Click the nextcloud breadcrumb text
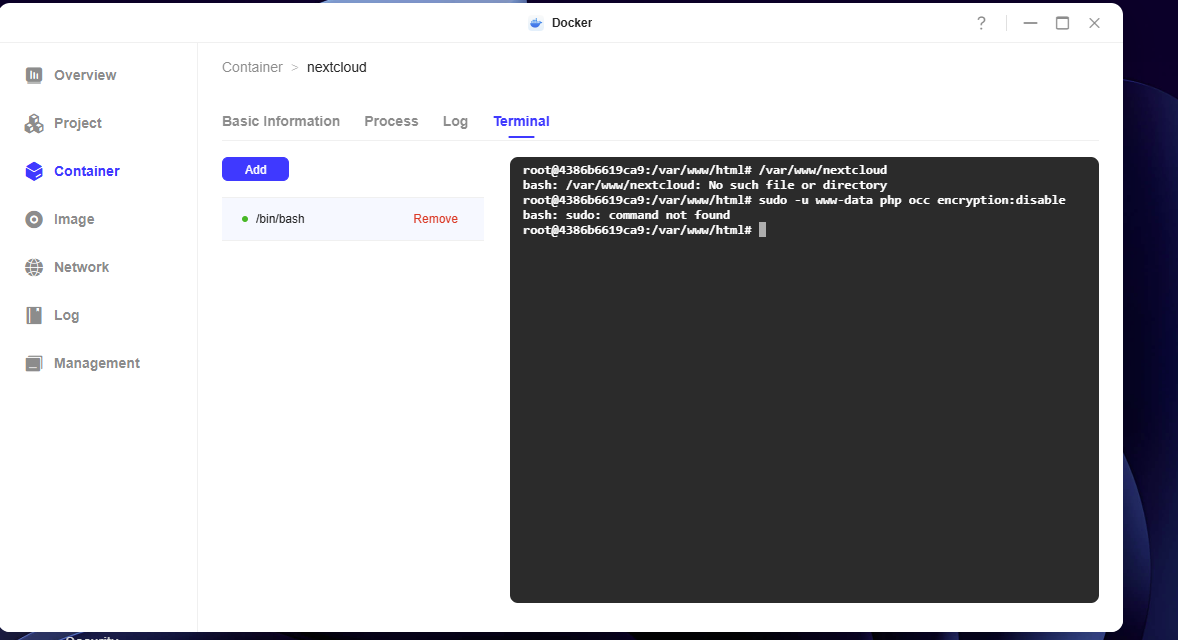Screen dimensions: 1178x640 [337, 68]
